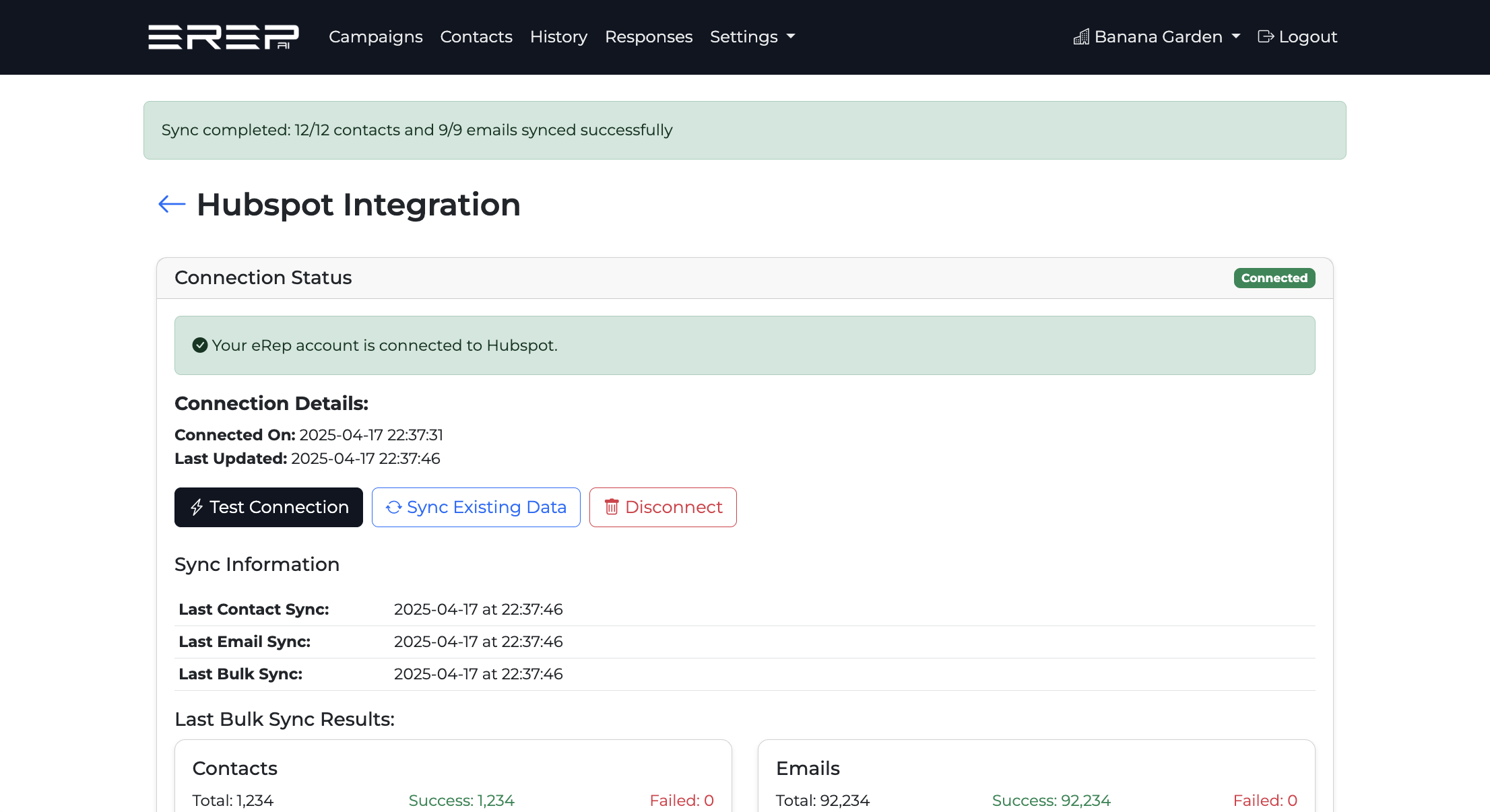Image resolution: width=1490 pixels, height=812 pixels.
Task: Click the Sync Information heading
Action: point(257,564)
